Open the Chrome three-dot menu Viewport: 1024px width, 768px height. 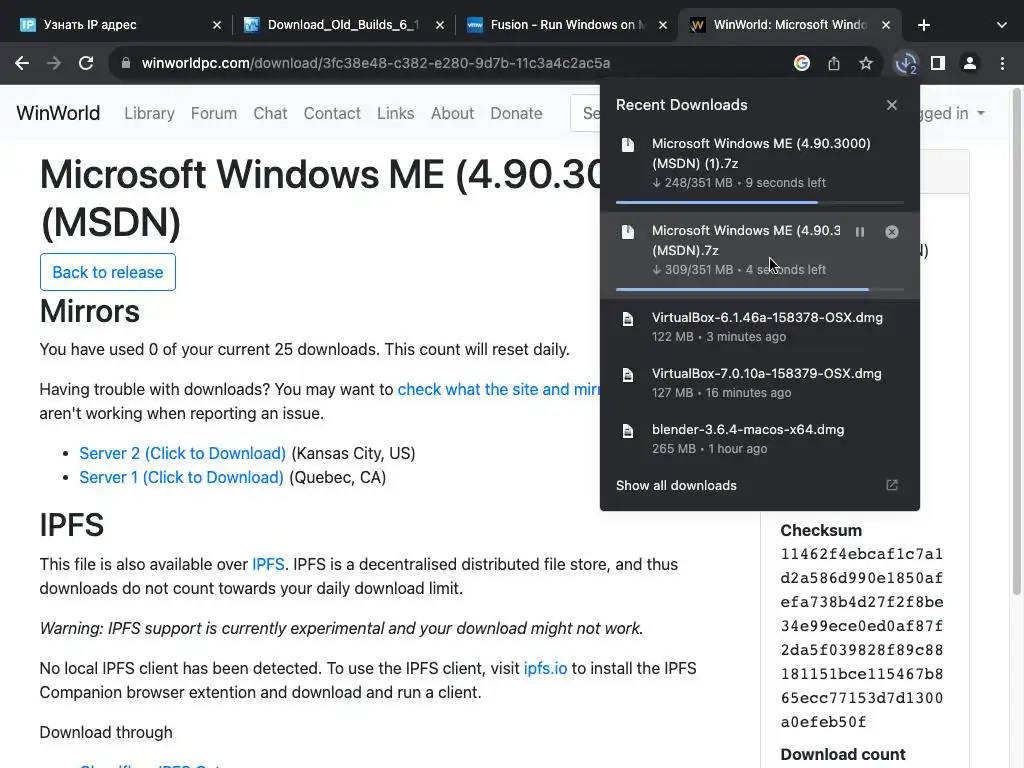pyautogui.click(x=1002, y=63)
